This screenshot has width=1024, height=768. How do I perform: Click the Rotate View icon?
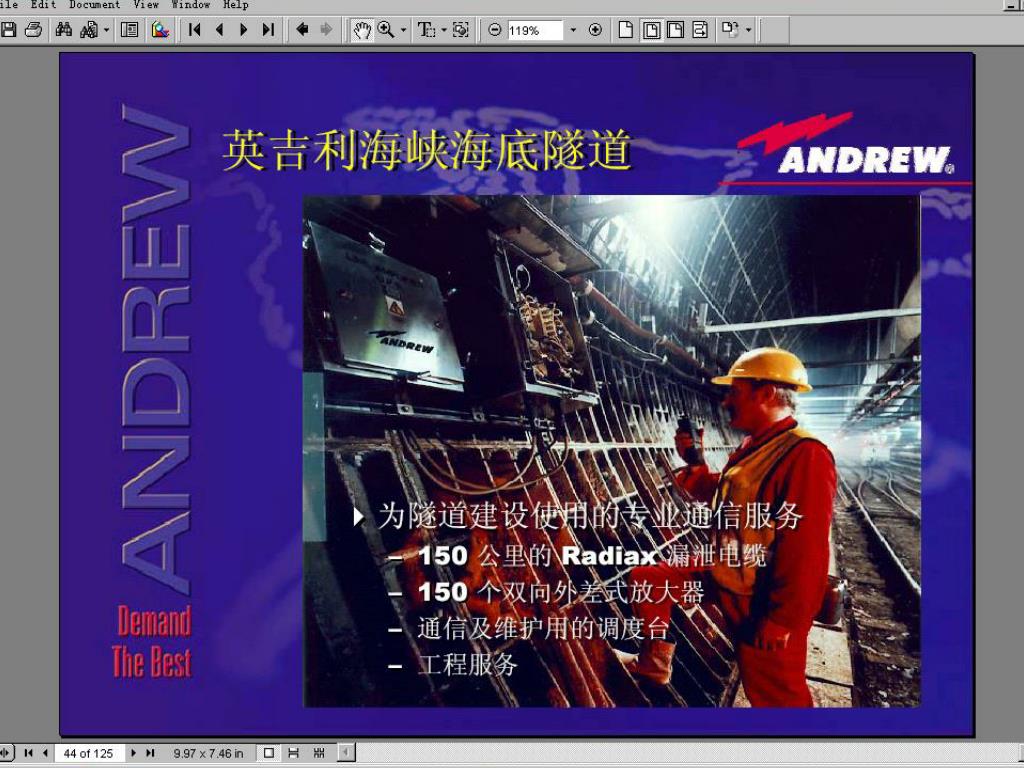(x=730, y=30)
